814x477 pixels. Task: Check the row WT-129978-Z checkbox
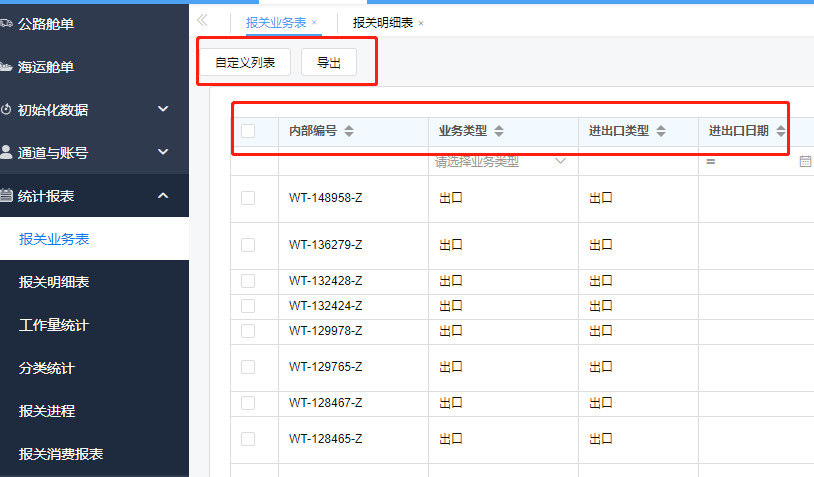(248, 331)
